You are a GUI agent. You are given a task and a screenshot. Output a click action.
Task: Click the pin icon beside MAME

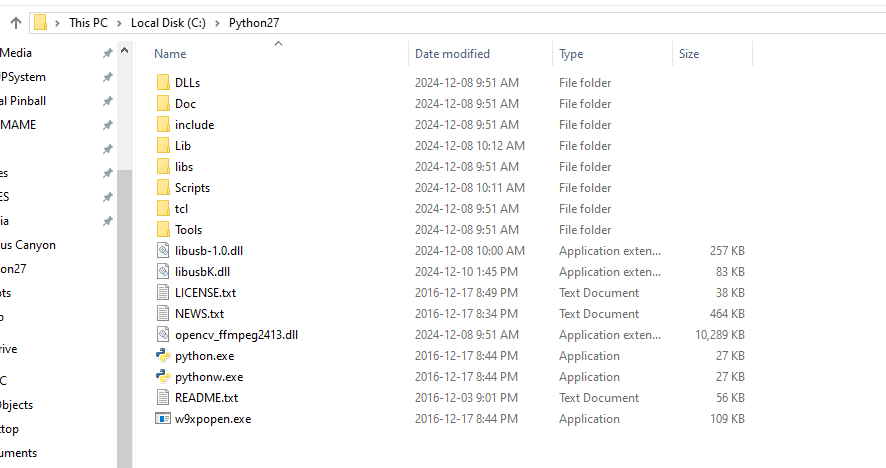click(107, 125)
